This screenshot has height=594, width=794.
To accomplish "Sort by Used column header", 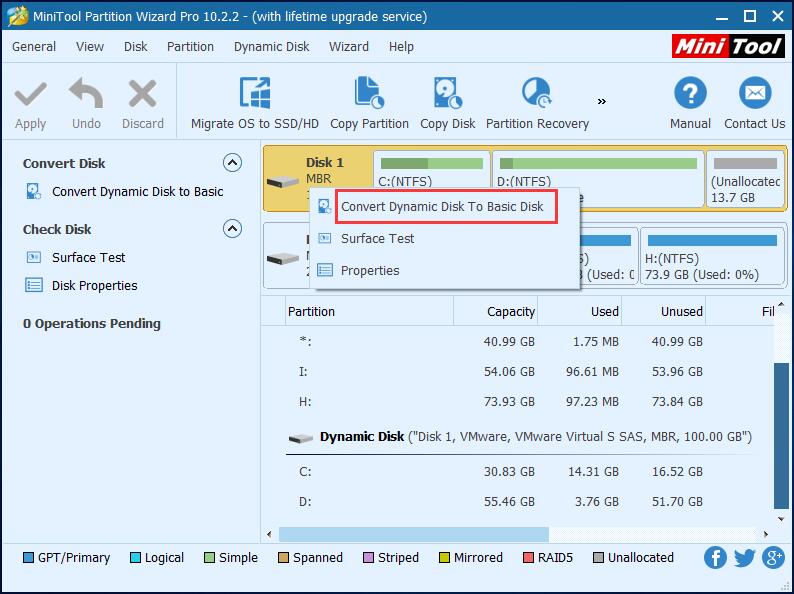I will [x=579, y=311].
